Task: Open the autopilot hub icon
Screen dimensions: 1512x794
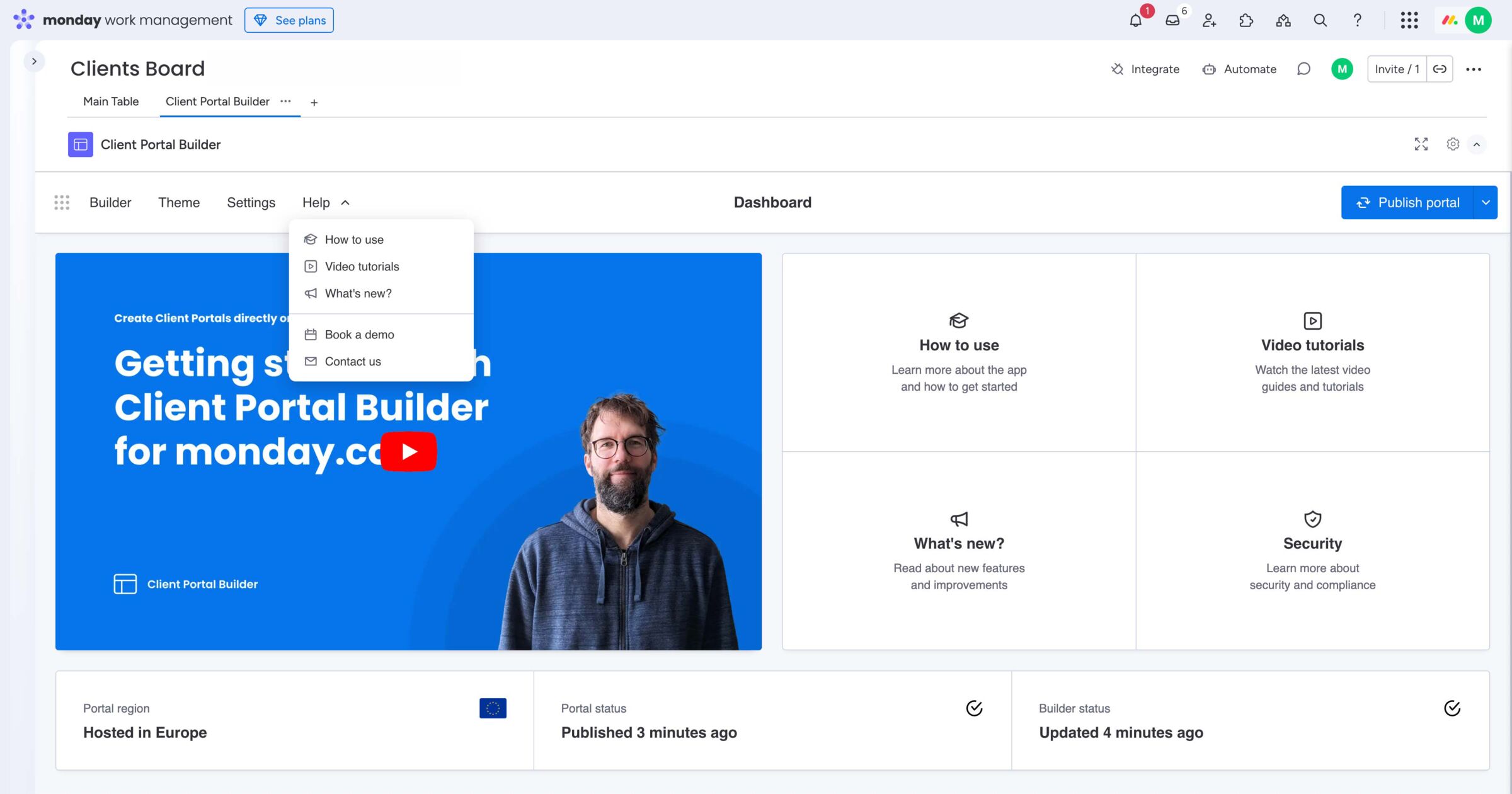Action: [1283, 20]
